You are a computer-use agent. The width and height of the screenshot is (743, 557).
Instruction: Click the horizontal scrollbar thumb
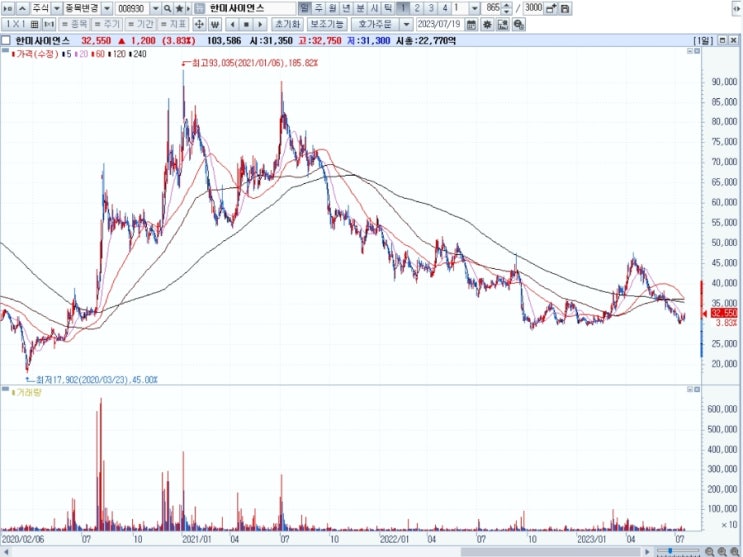tap(551, 552)
